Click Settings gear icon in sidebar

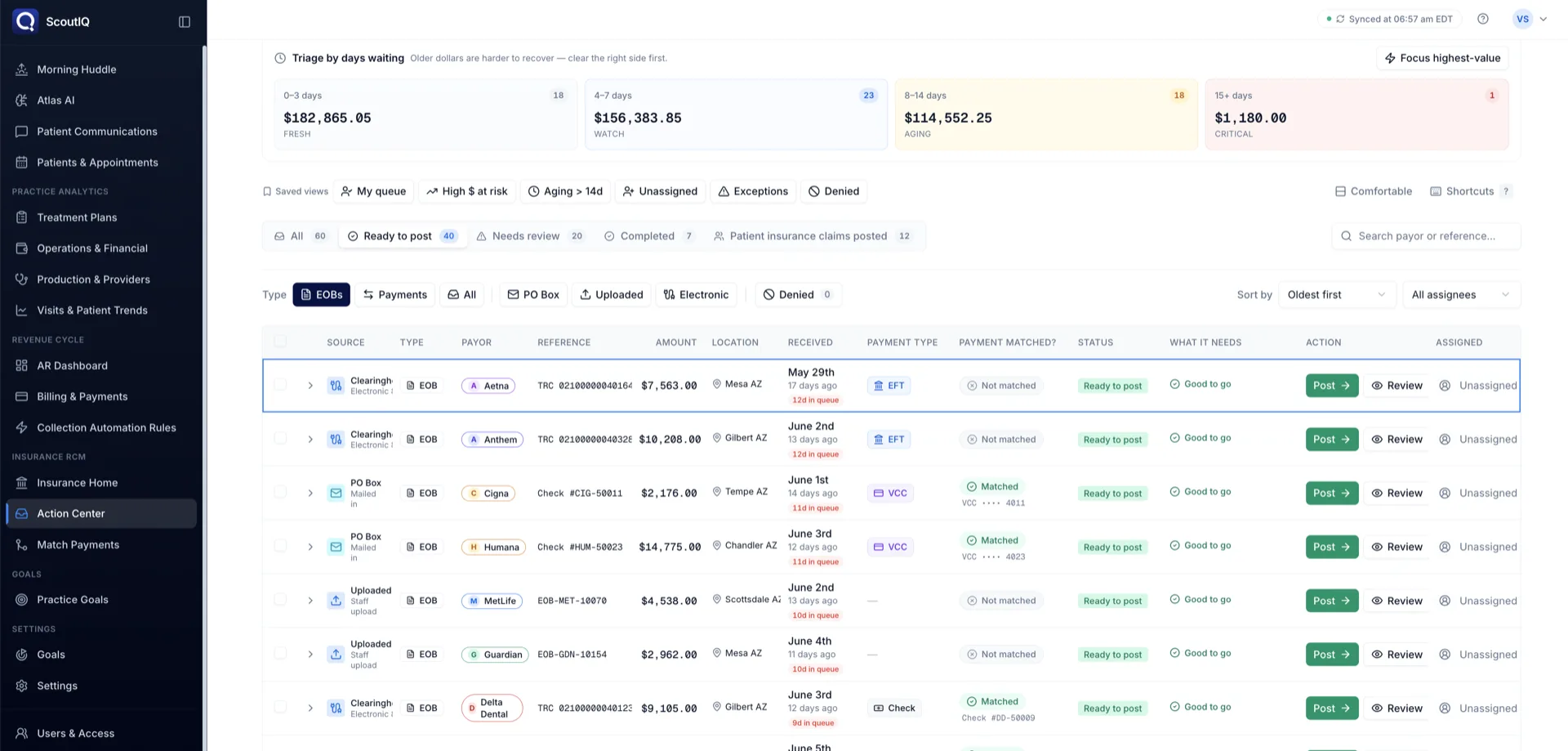pyautogui.click(x=22, y=686)
